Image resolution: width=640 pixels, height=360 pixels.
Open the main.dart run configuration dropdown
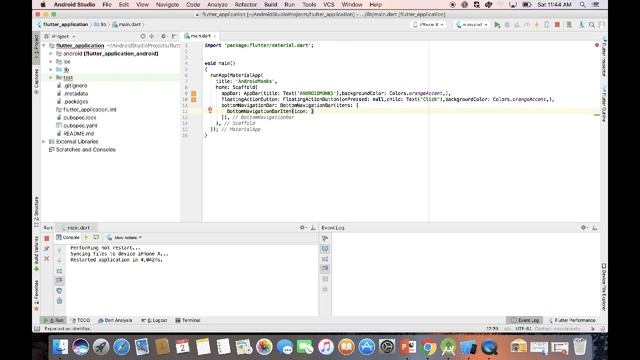tap(472, 25)
